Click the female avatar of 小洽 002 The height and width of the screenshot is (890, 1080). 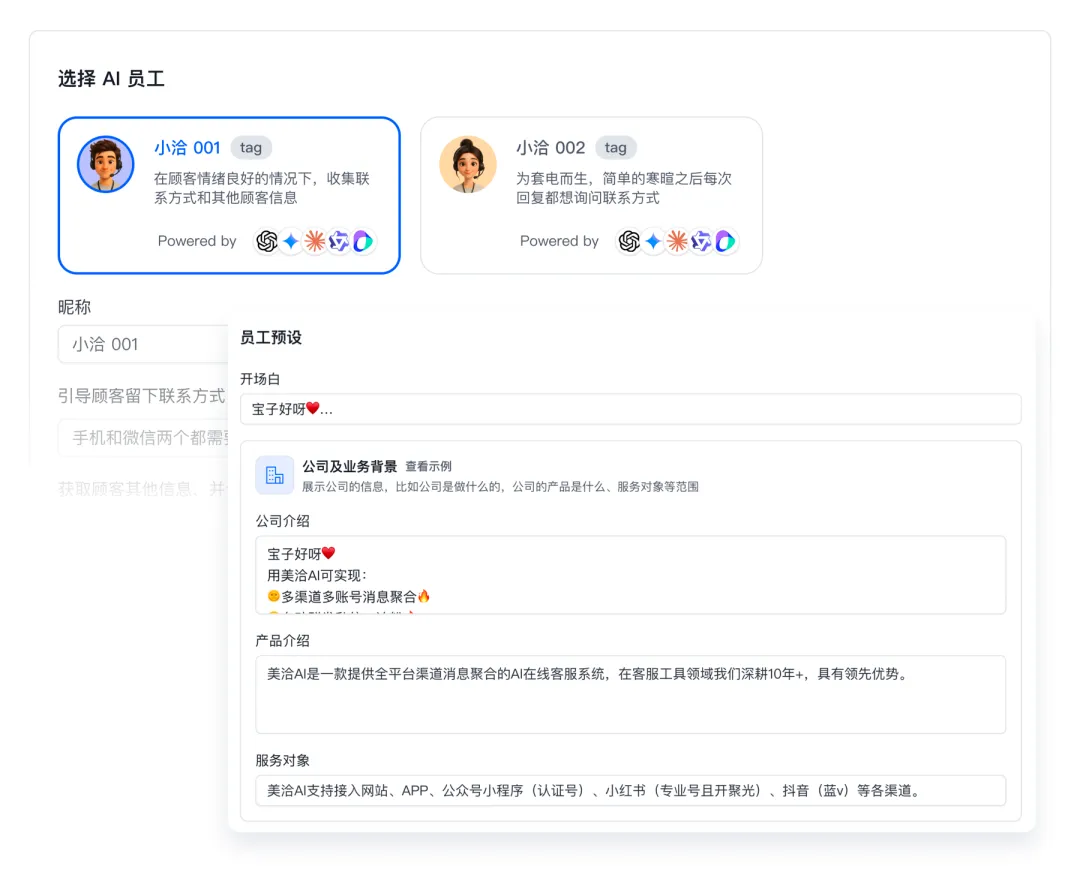[468, 164]
